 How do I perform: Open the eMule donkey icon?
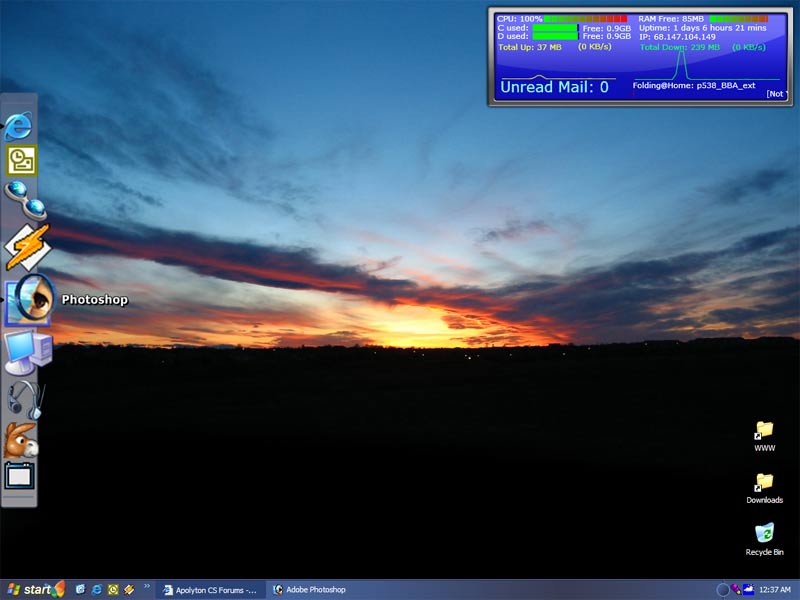tap(20, 439)
